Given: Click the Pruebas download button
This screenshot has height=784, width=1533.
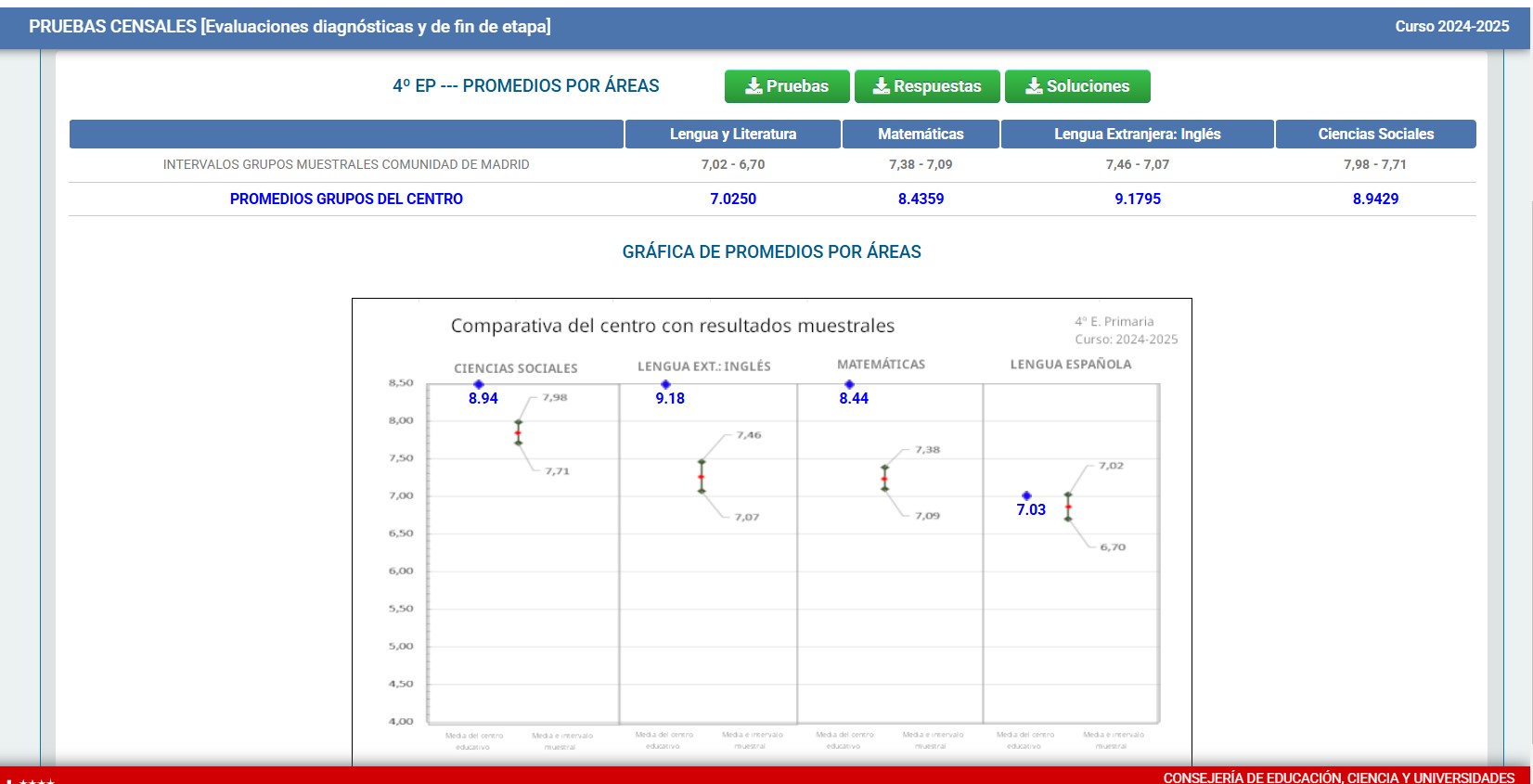Looking at the screenshot, I should click(787, 86).
